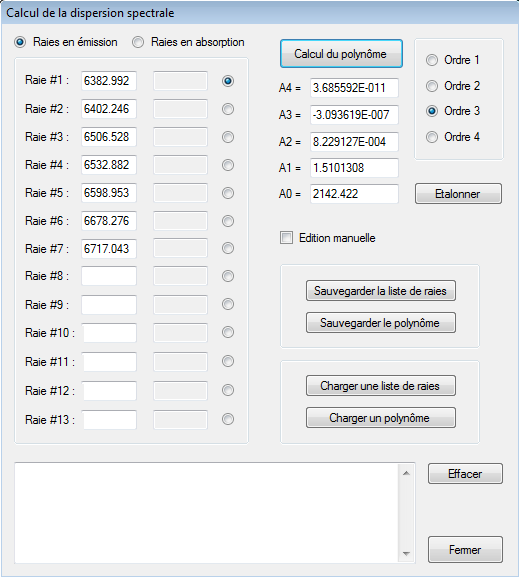
Task: Click Charger un polynôme button
Action: click(381, 418)
